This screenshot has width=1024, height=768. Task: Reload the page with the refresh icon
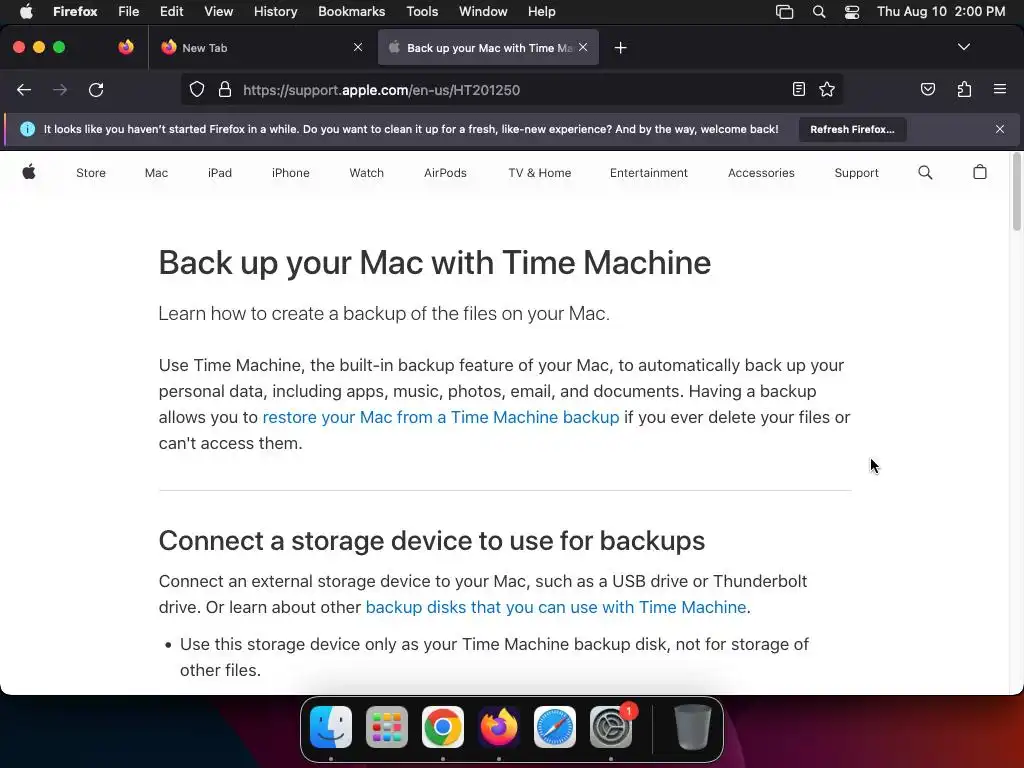[96, 90]
